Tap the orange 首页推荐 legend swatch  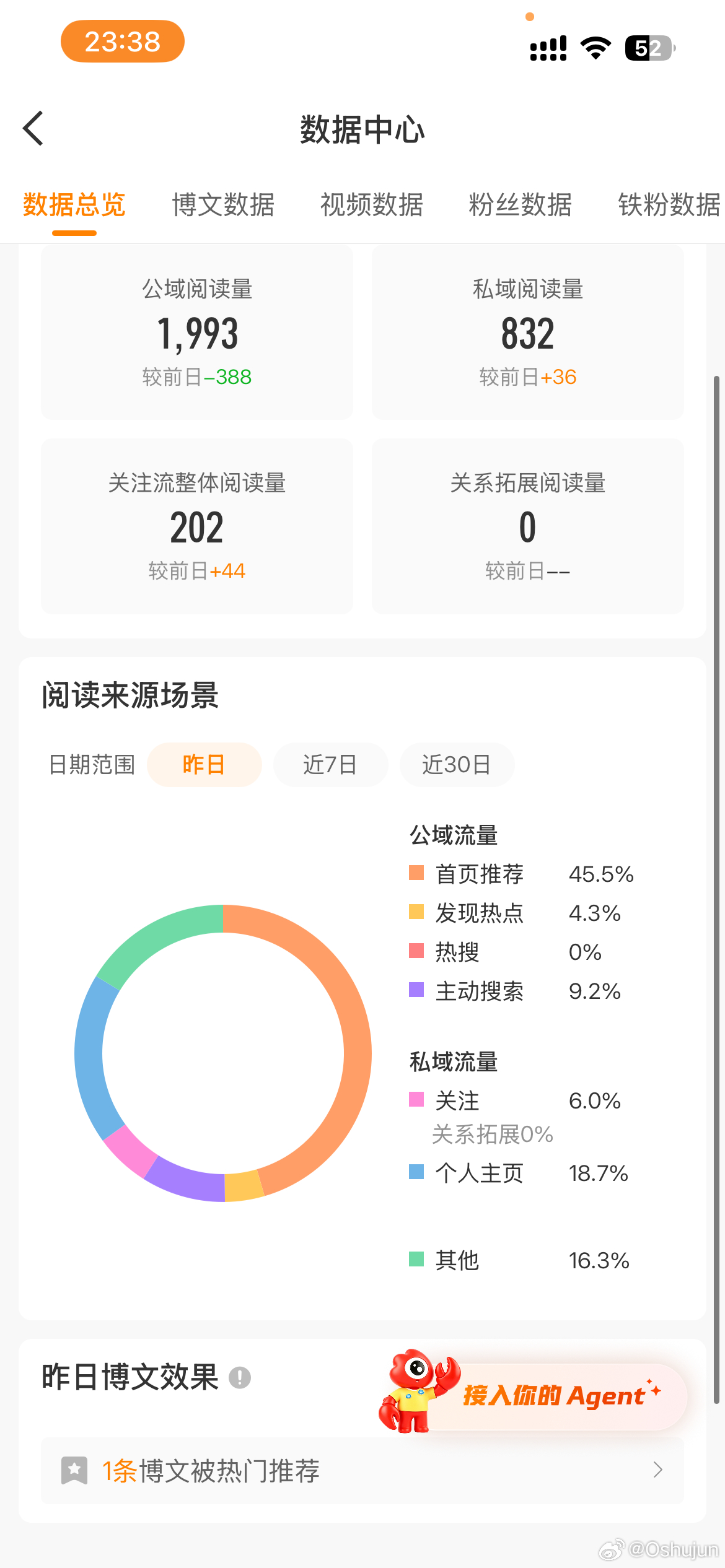(416, 873)
